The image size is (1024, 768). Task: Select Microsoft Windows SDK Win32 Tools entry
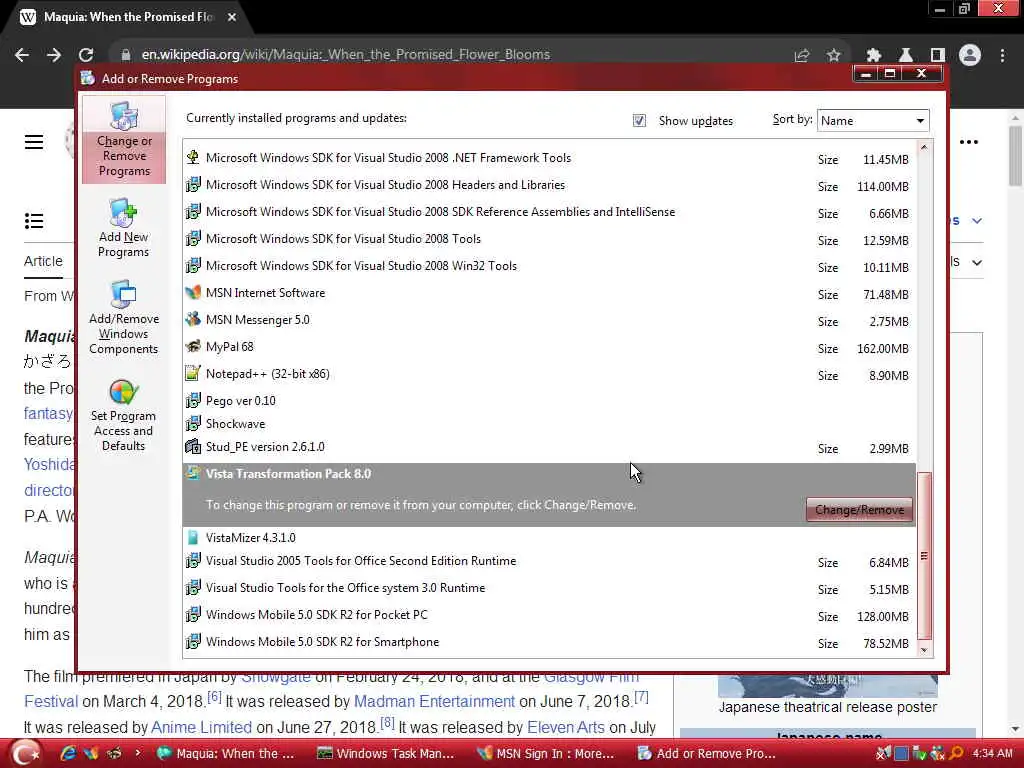(x=549, y=266)
